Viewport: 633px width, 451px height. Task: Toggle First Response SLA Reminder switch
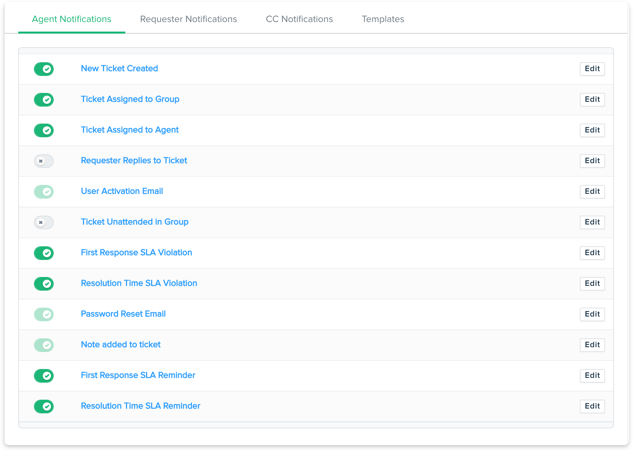[44, 376]
